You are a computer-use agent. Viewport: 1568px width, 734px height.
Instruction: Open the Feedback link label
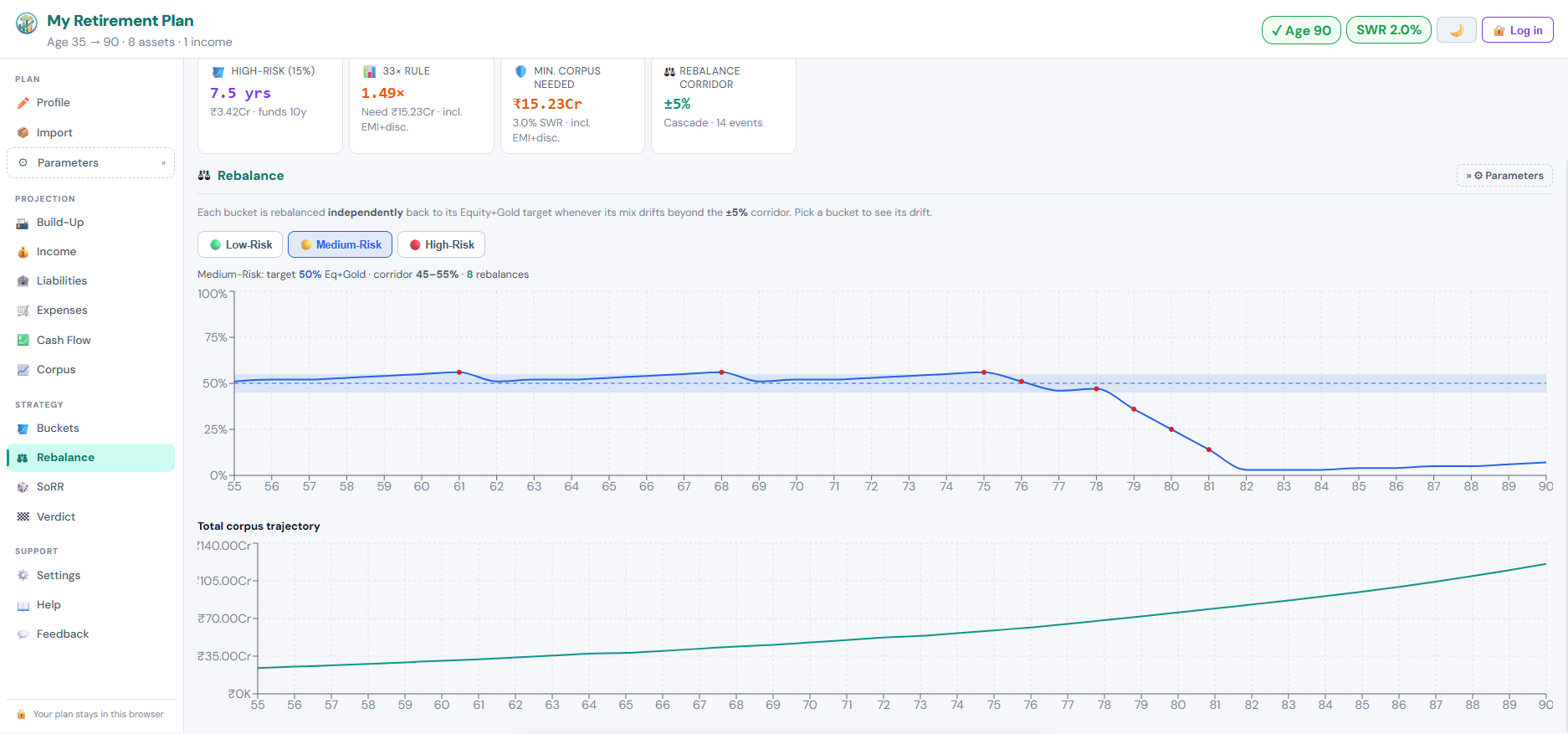pos(63,634)
